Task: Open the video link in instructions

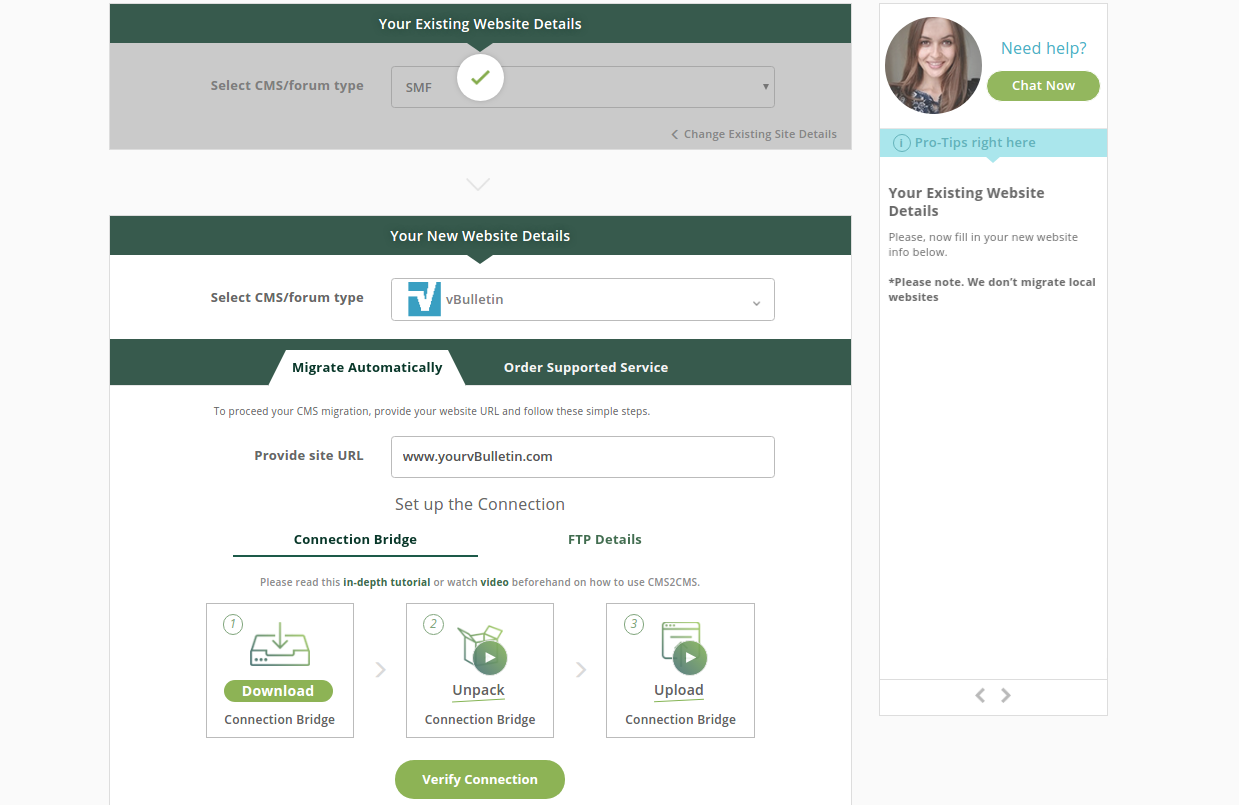Action: pyautogui.click(x=494, y=582)
